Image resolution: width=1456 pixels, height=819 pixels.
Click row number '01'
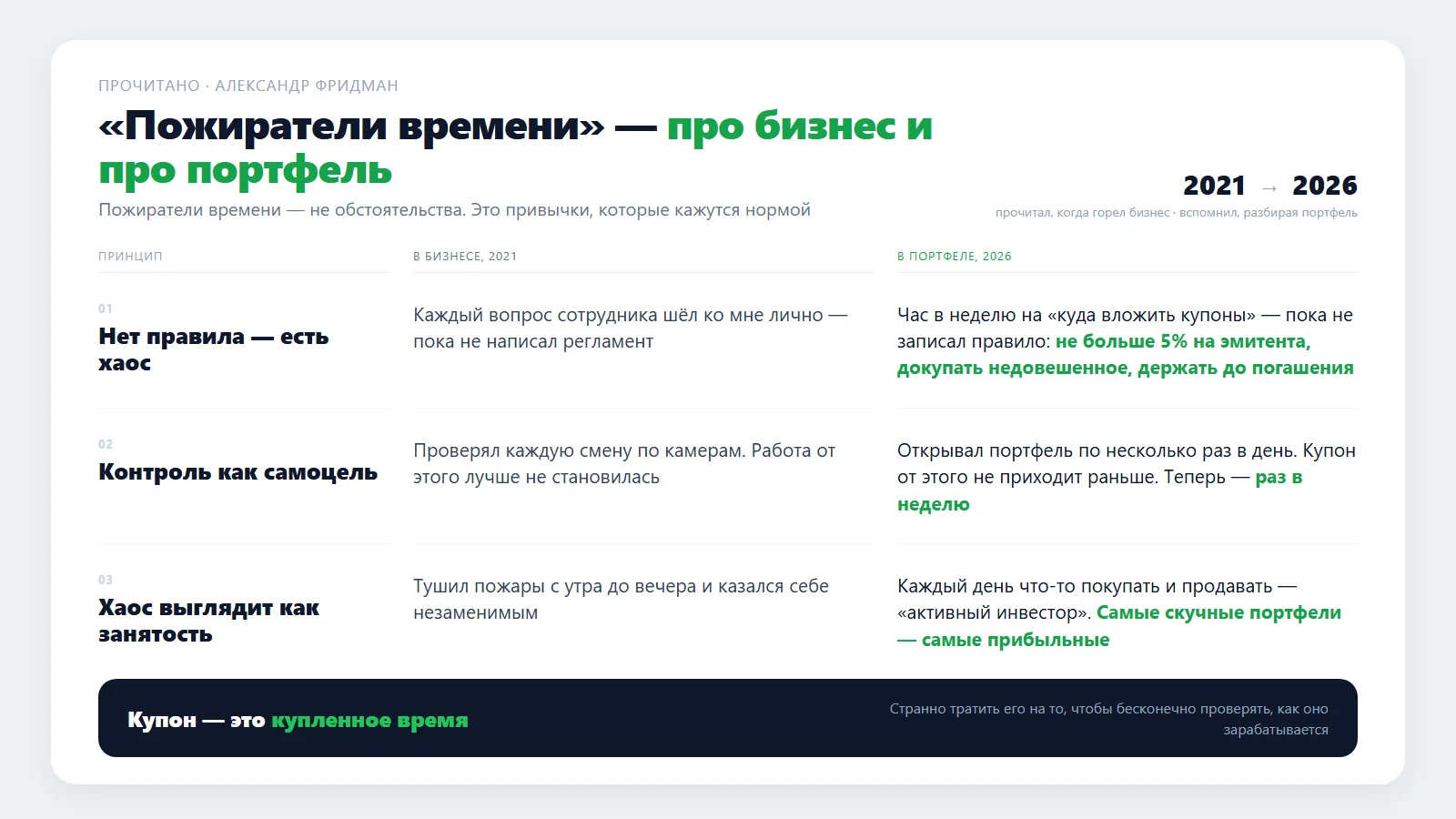[106, 308]
